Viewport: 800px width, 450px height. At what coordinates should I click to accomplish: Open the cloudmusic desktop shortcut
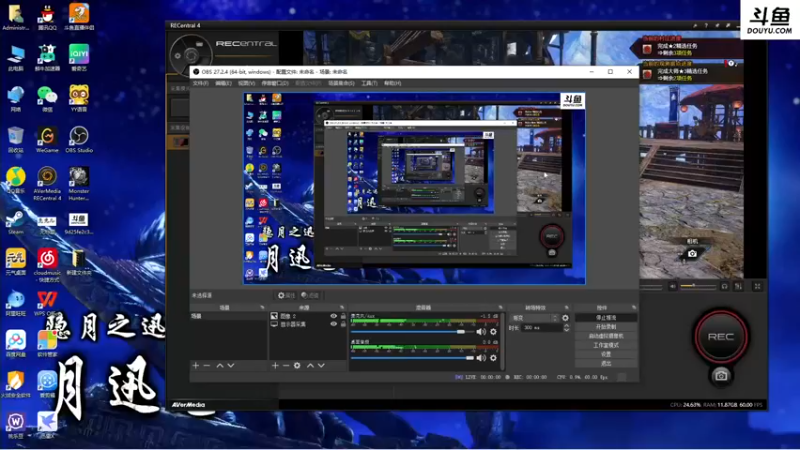click(x=47, y=265)
